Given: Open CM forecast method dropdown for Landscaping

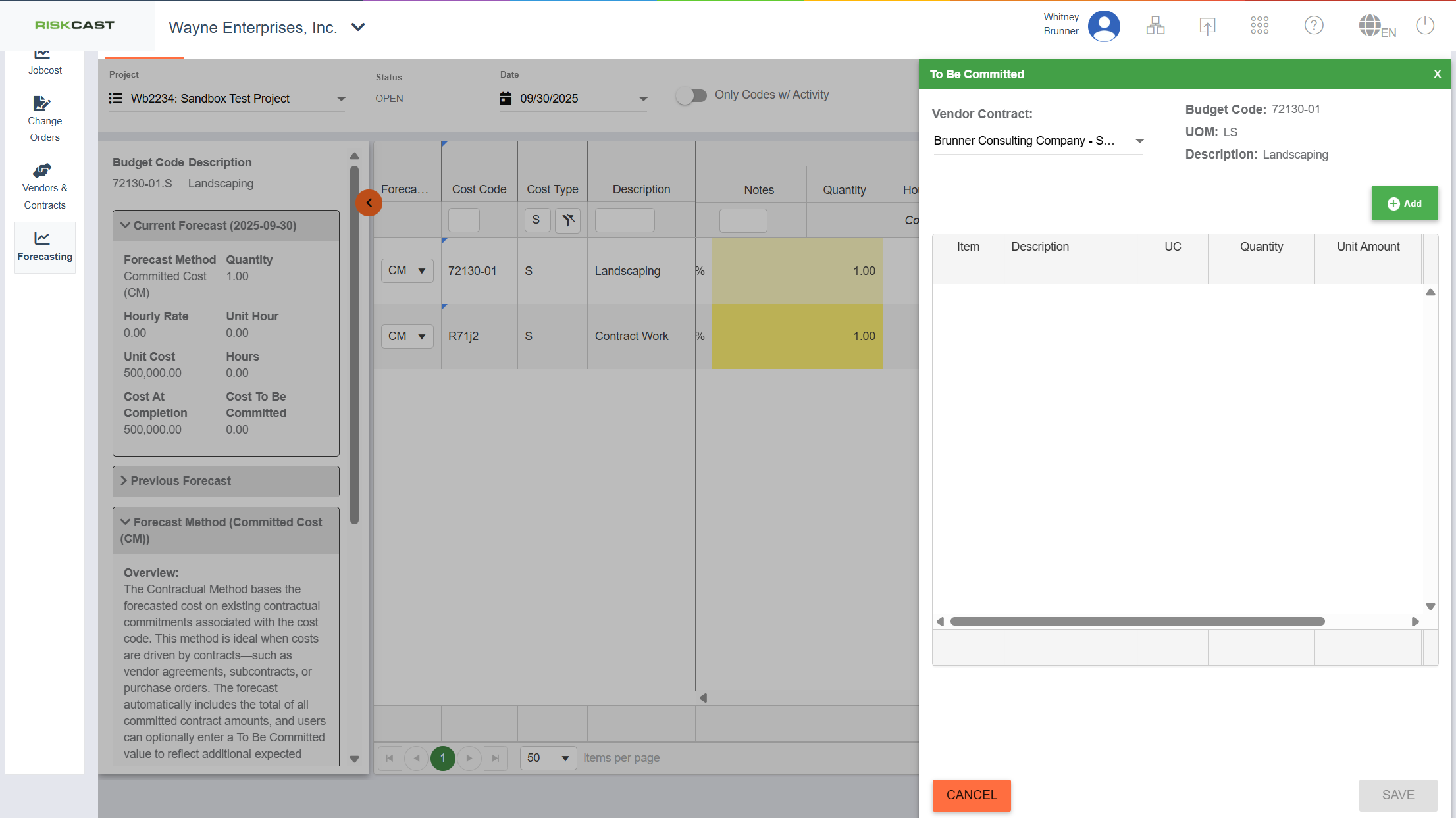Looking at the screenshot, I should pos(407,270).
